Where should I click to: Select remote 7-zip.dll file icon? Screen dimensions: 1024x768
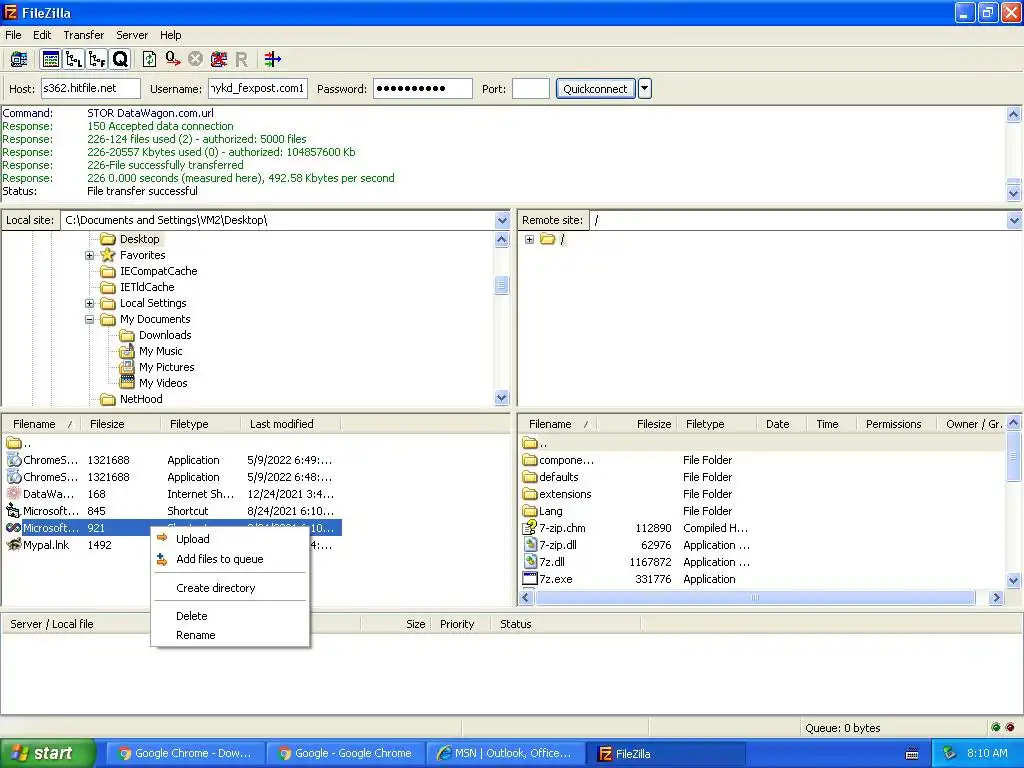coord(530,545)
